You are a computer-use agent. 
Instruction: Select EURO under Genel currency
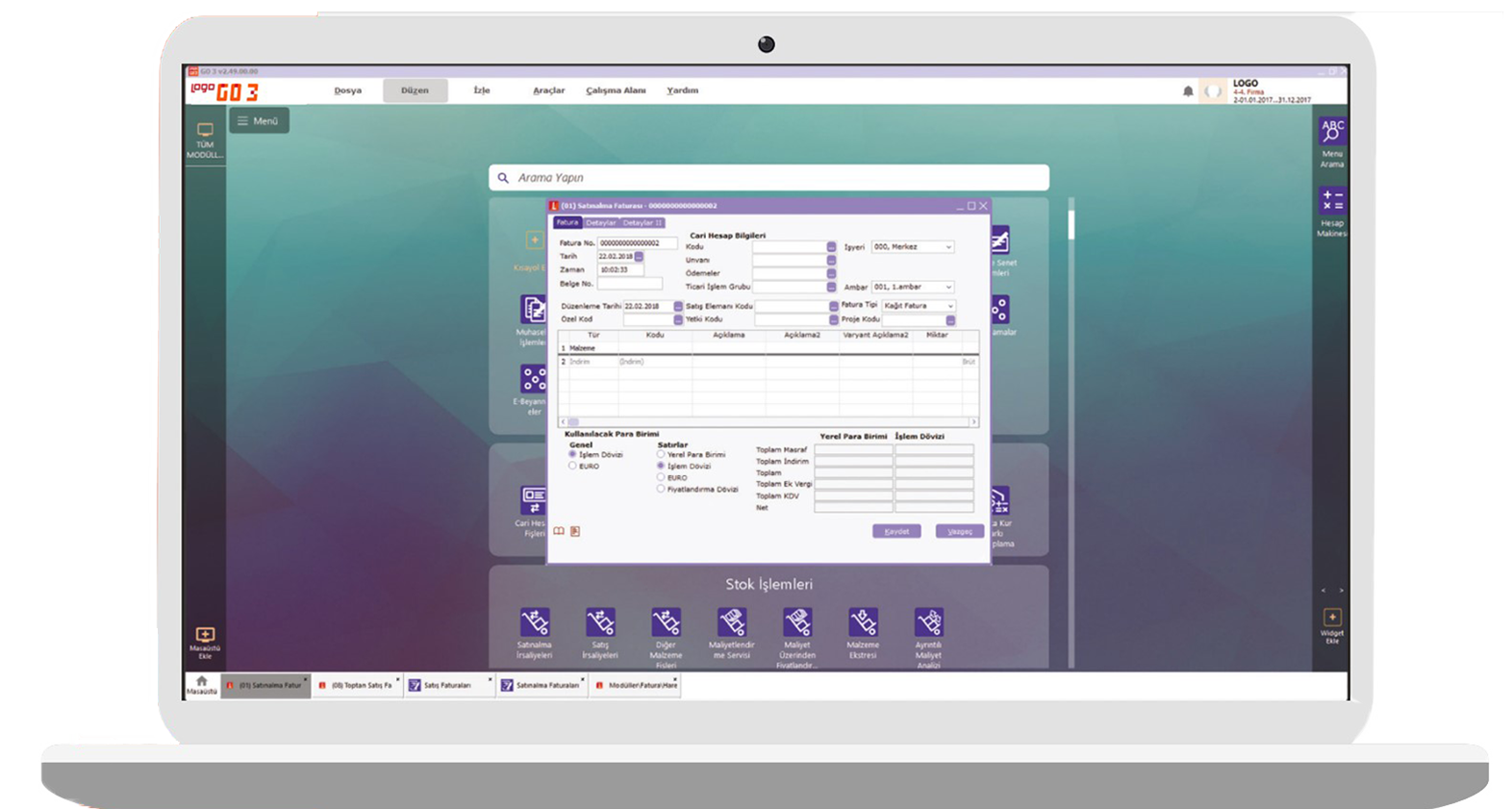[x=572, y=466]
